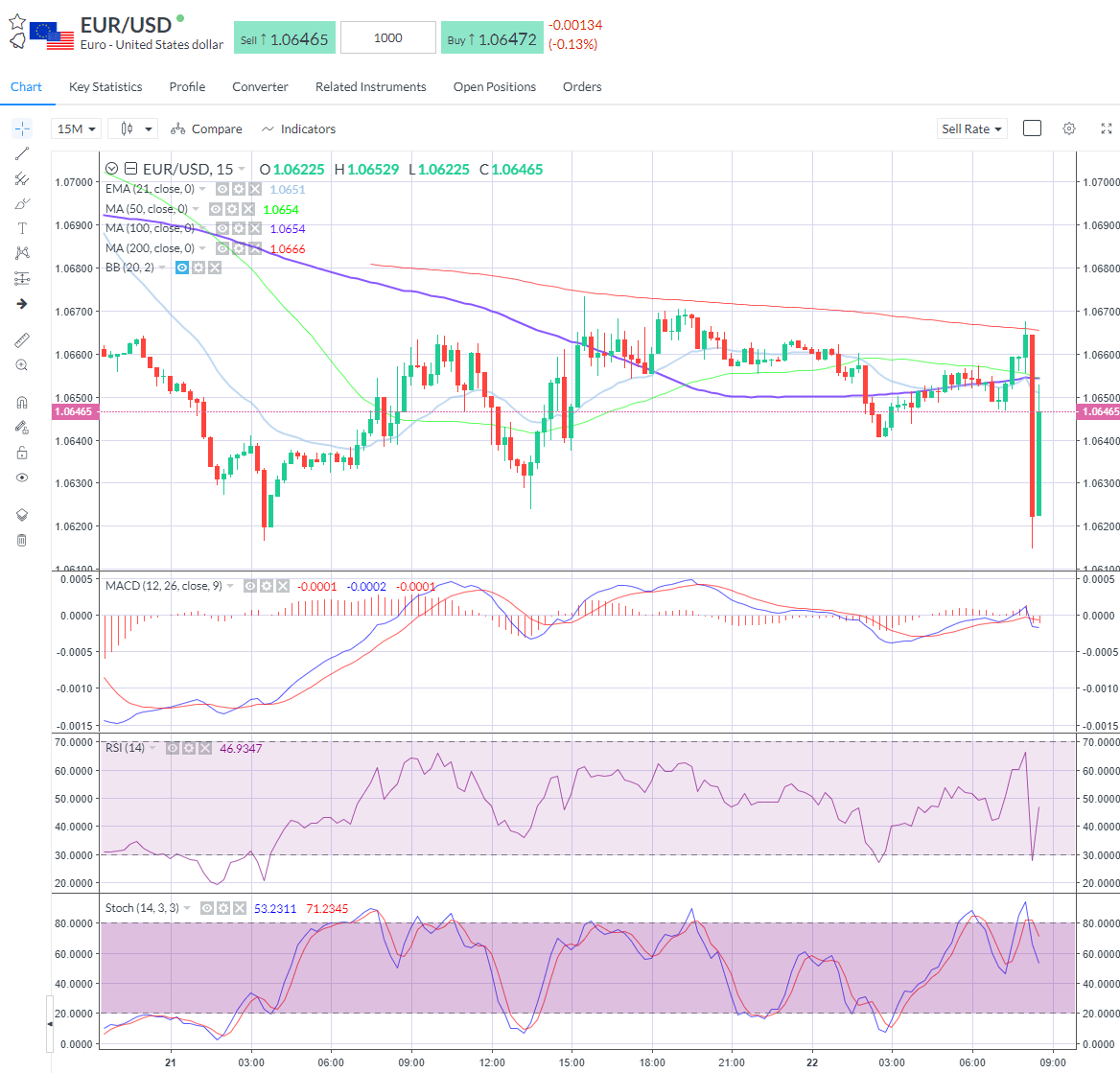Expand EMA (21, close, 0) dropdown arrow

pos(202,189)
